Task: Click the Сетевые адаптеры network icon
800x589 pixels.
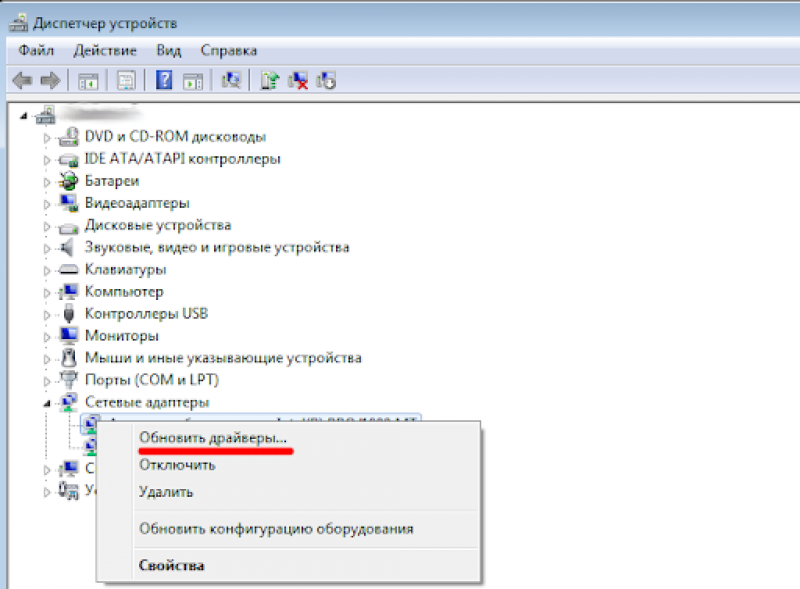Action: click(68, 402)
